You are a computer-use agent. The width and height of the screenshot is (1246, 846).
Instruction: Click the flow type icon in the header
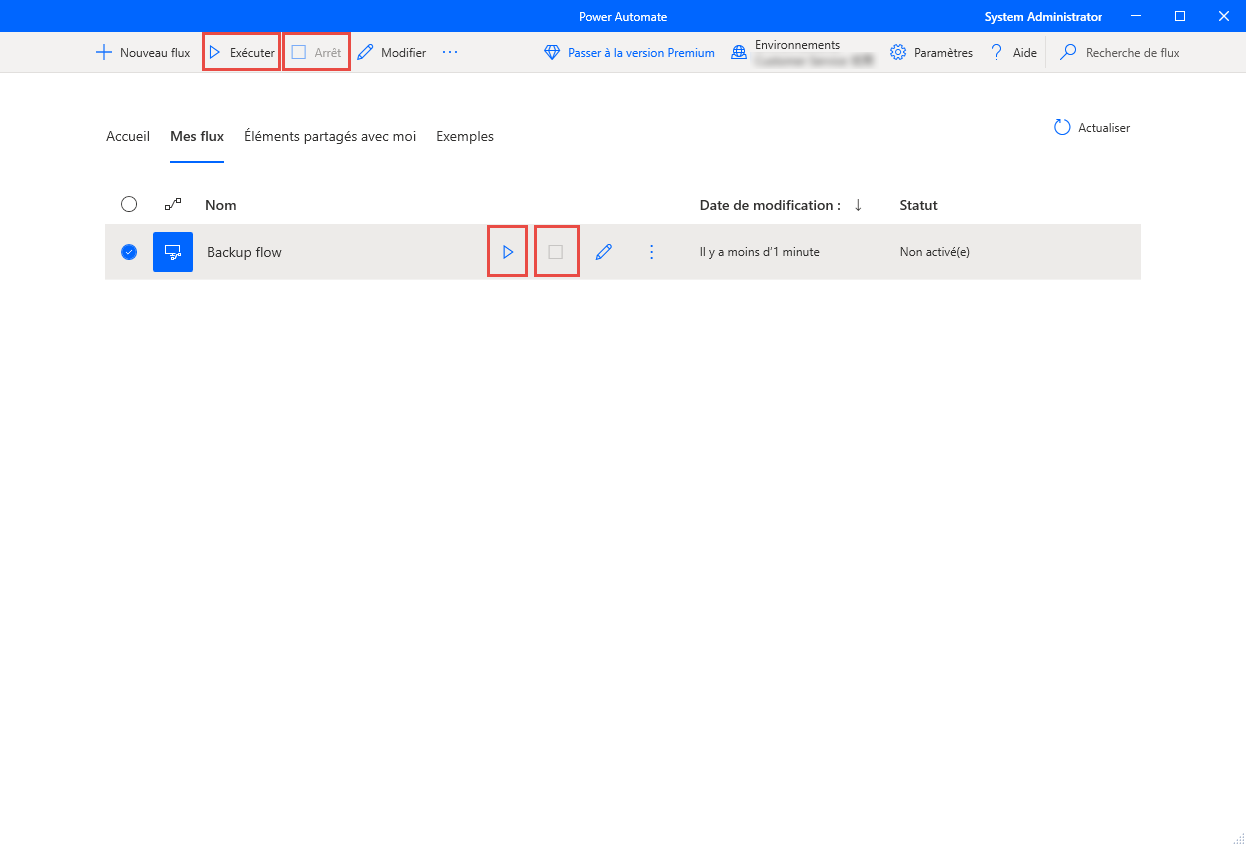[173, 204]
